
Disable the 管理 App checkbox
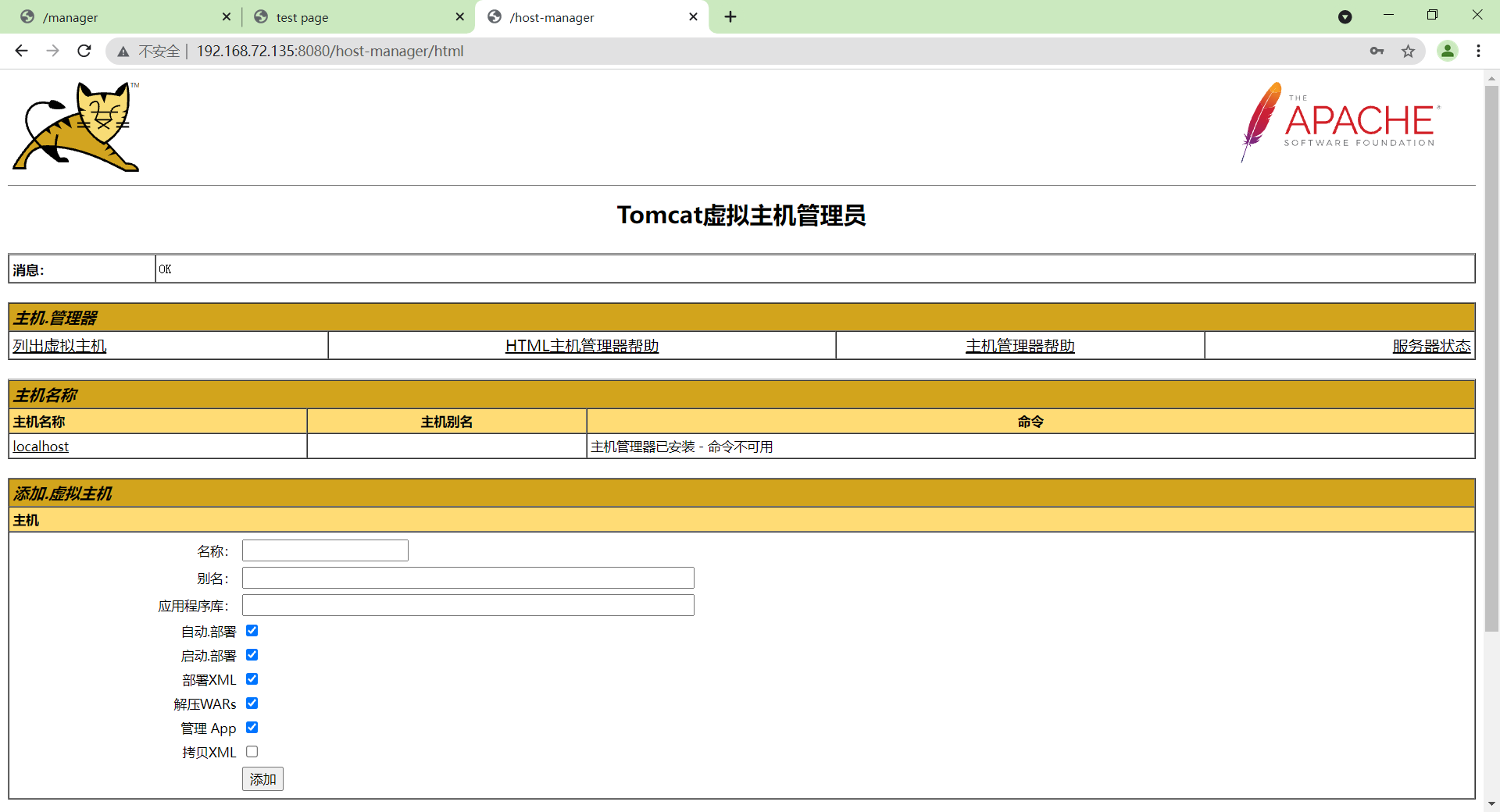point(252,728)
